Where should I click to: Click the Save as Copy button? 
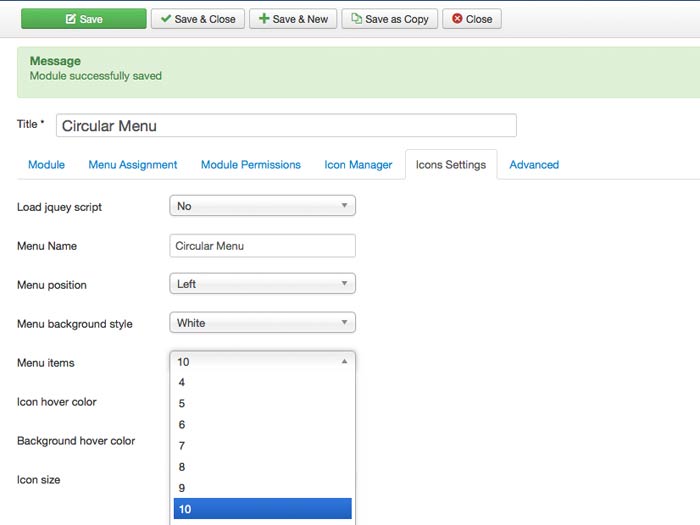[x=389, y=19]
